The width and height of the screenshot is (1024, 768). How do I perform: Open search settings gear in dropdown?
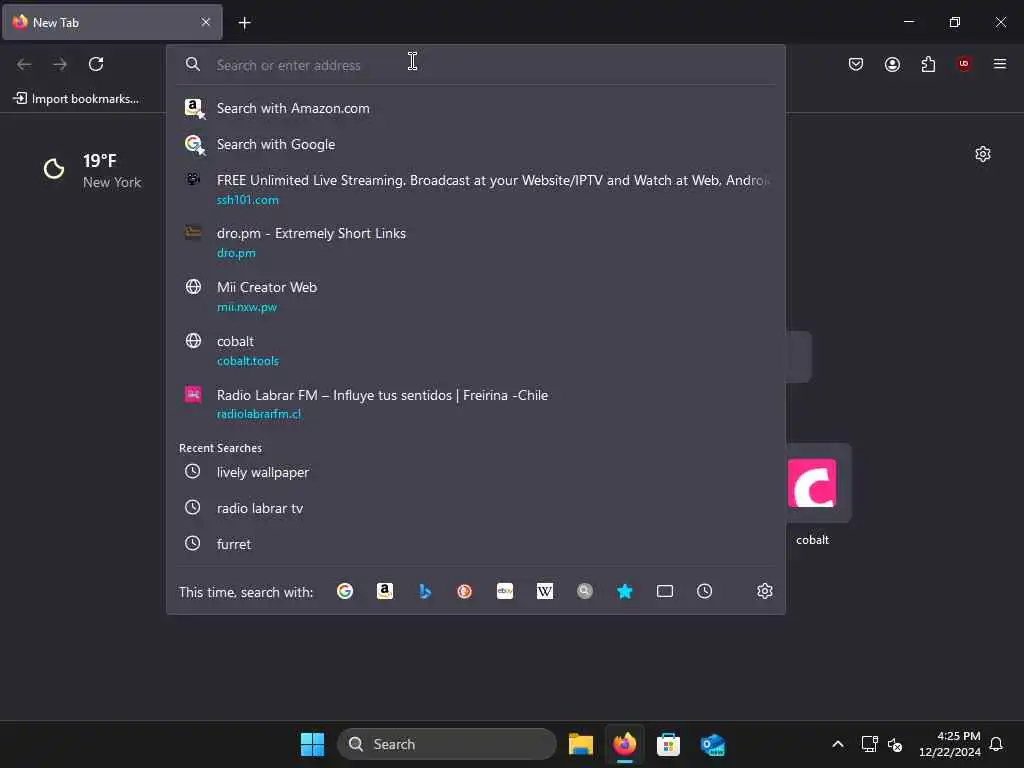coord(765,591)
